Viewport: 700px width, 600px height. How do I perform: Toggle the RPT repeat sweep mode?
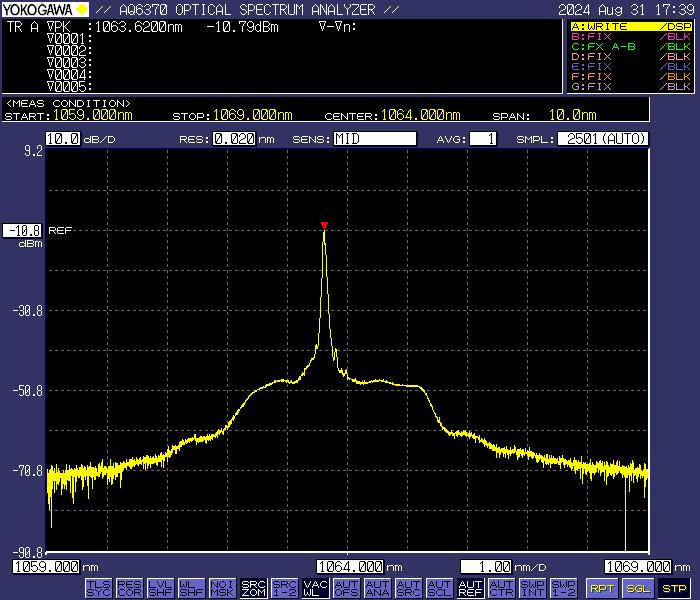[x=601, y=589]
